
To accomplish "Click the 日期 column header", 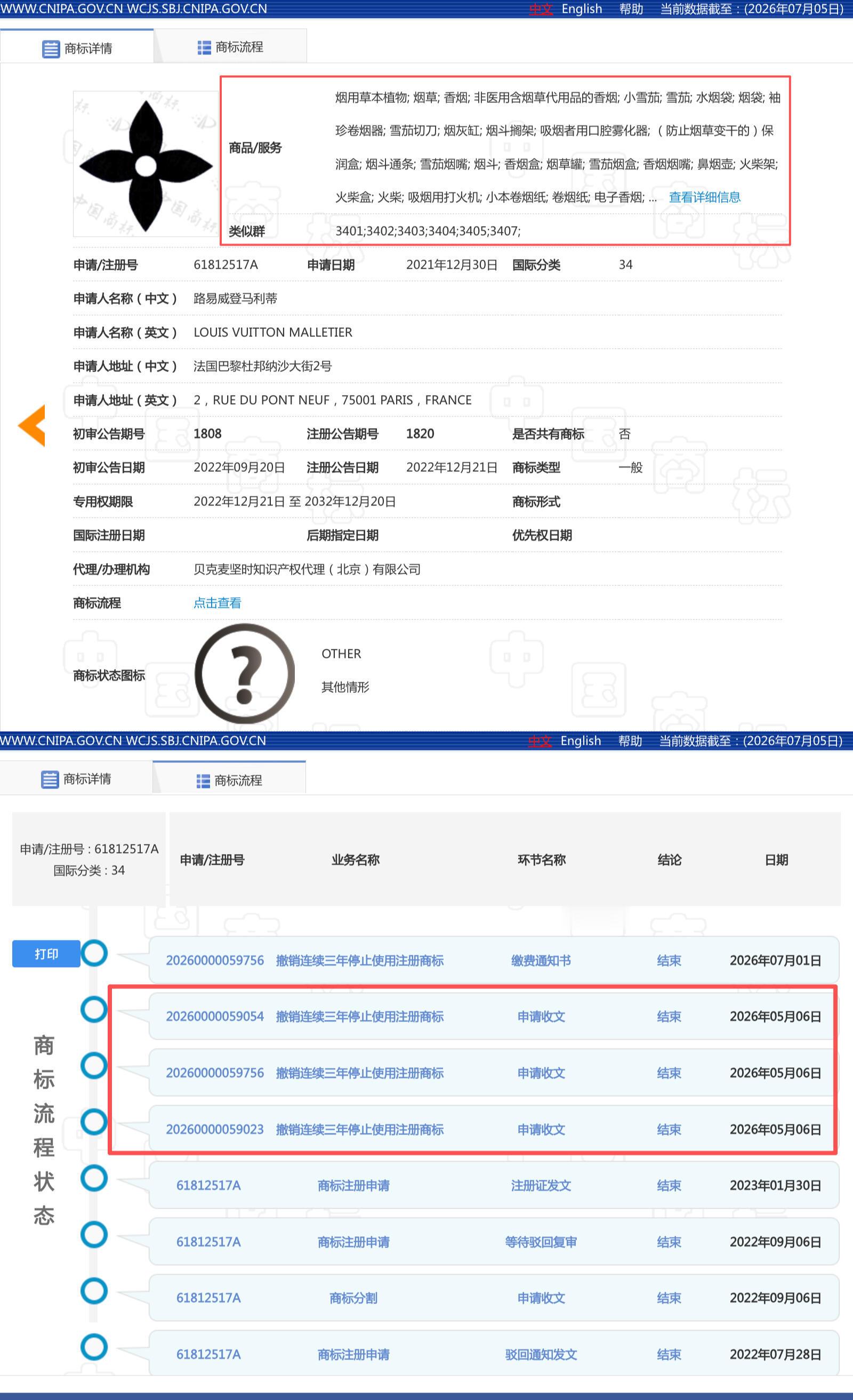I will click(x=776, y=859).
